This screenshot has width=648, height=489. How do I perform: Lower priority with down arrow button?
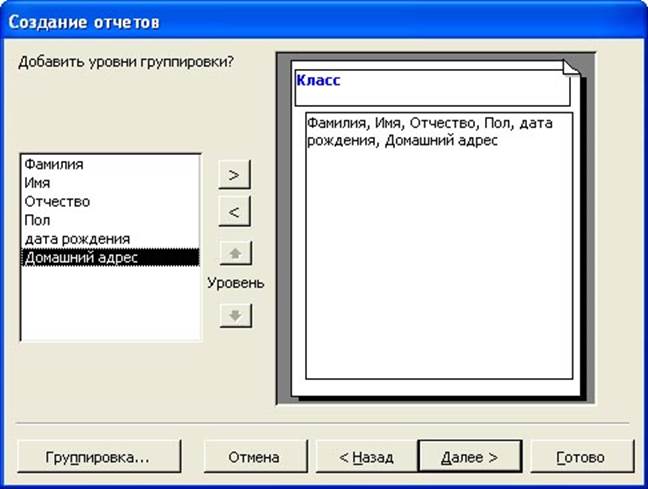tap(236, 316)
